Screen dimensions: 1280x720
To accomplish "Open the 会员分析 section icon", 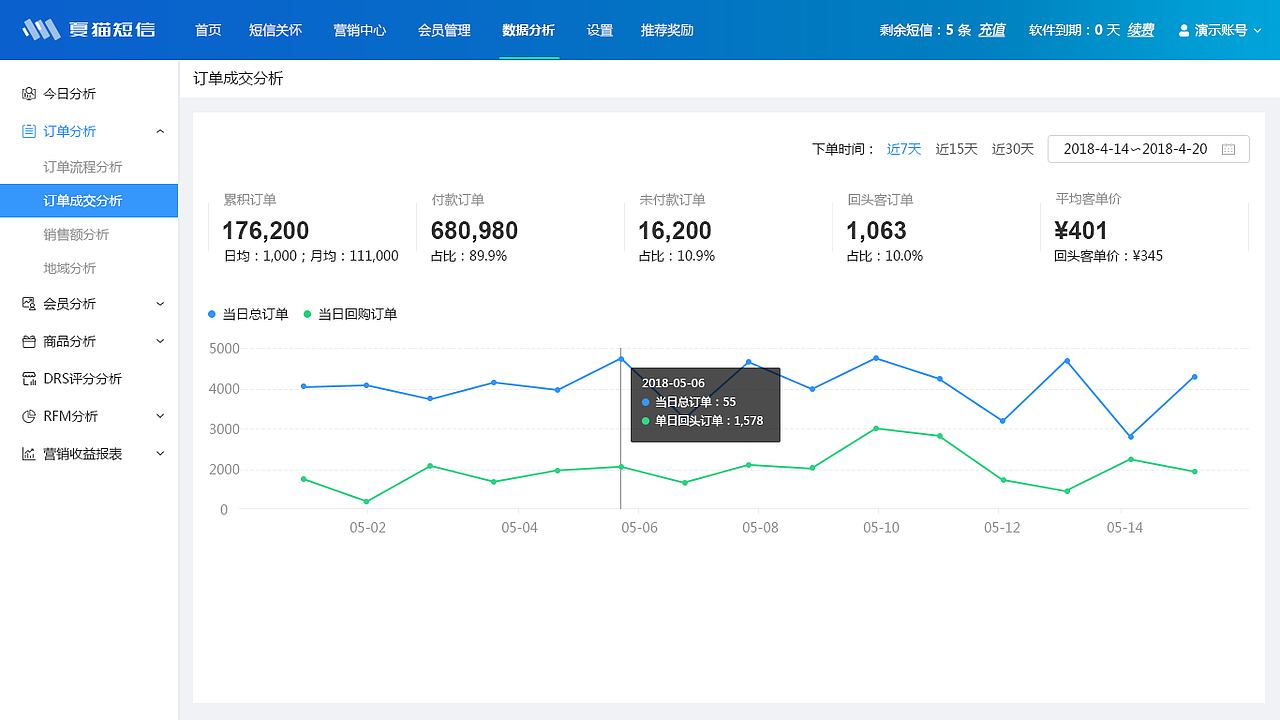I will (x=31, y=303).
